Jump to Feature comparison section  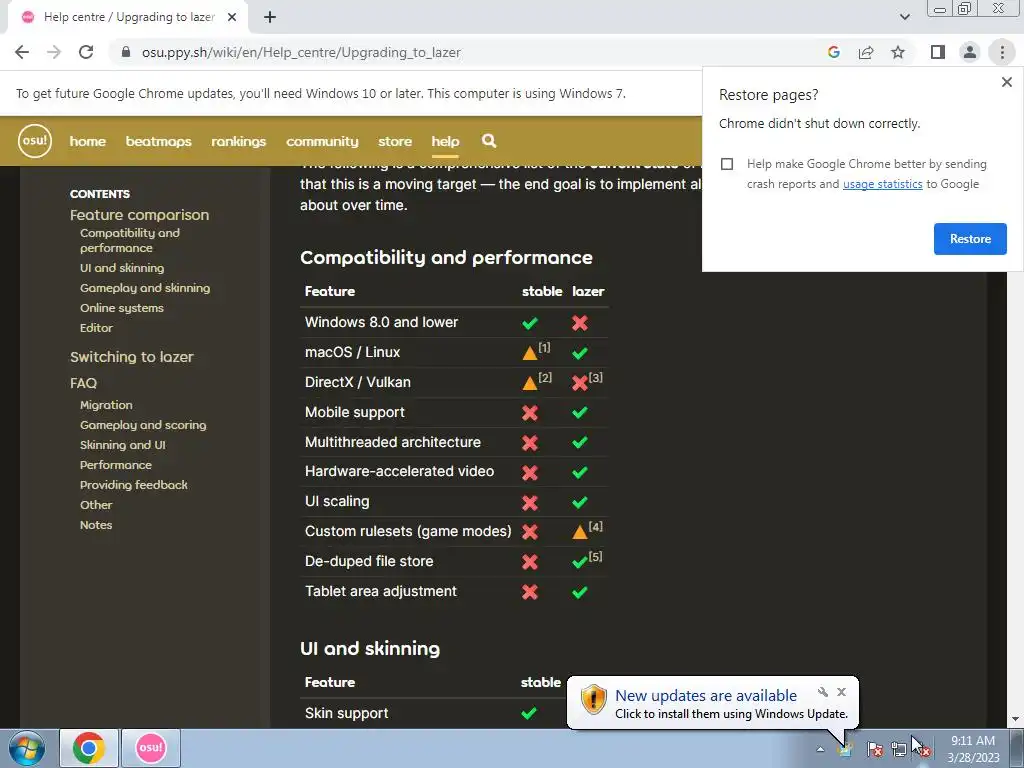tap(140, 215)
